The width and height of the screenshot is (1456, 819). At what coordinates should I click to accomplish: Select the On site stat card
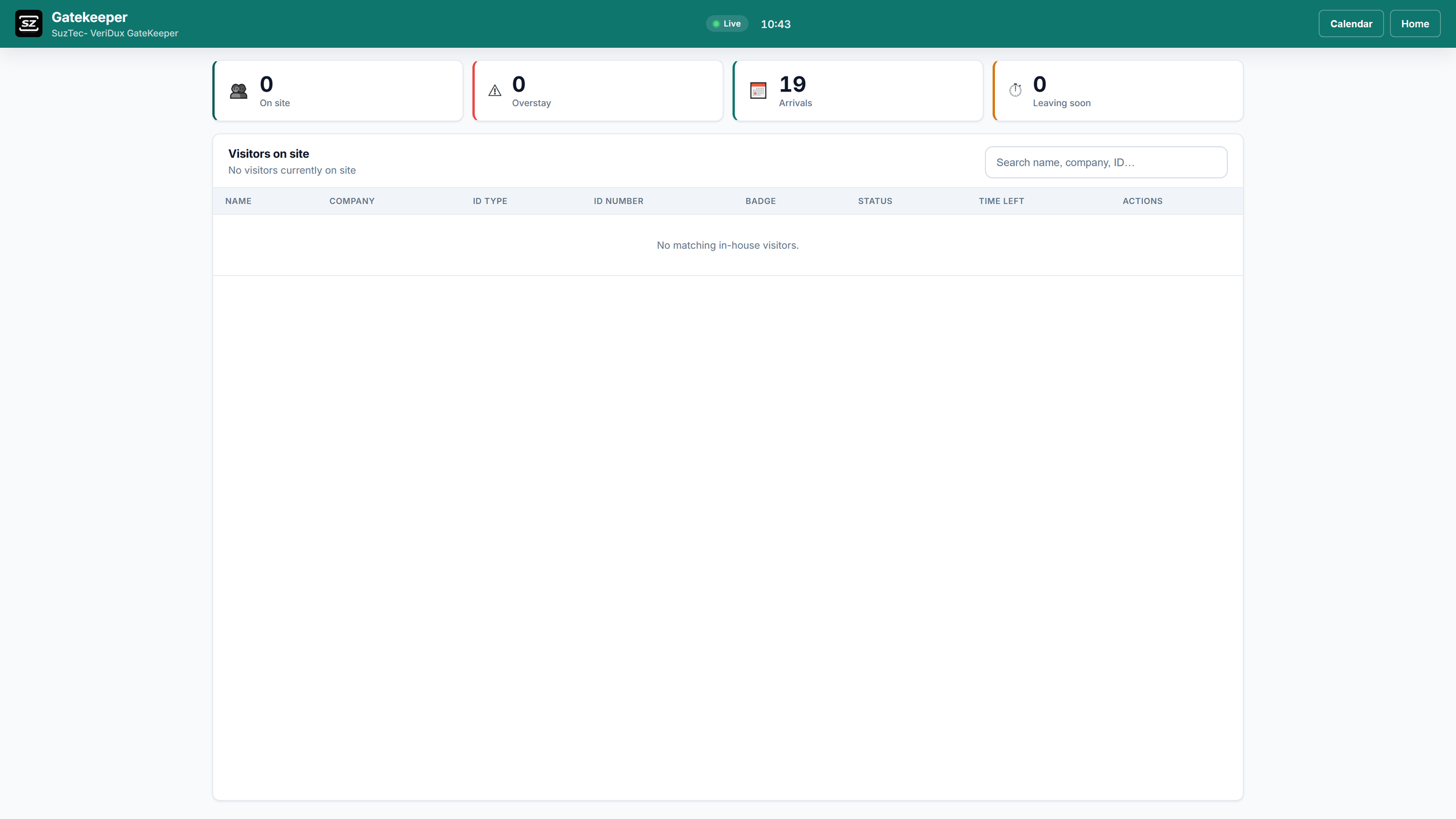pos(338,90)
